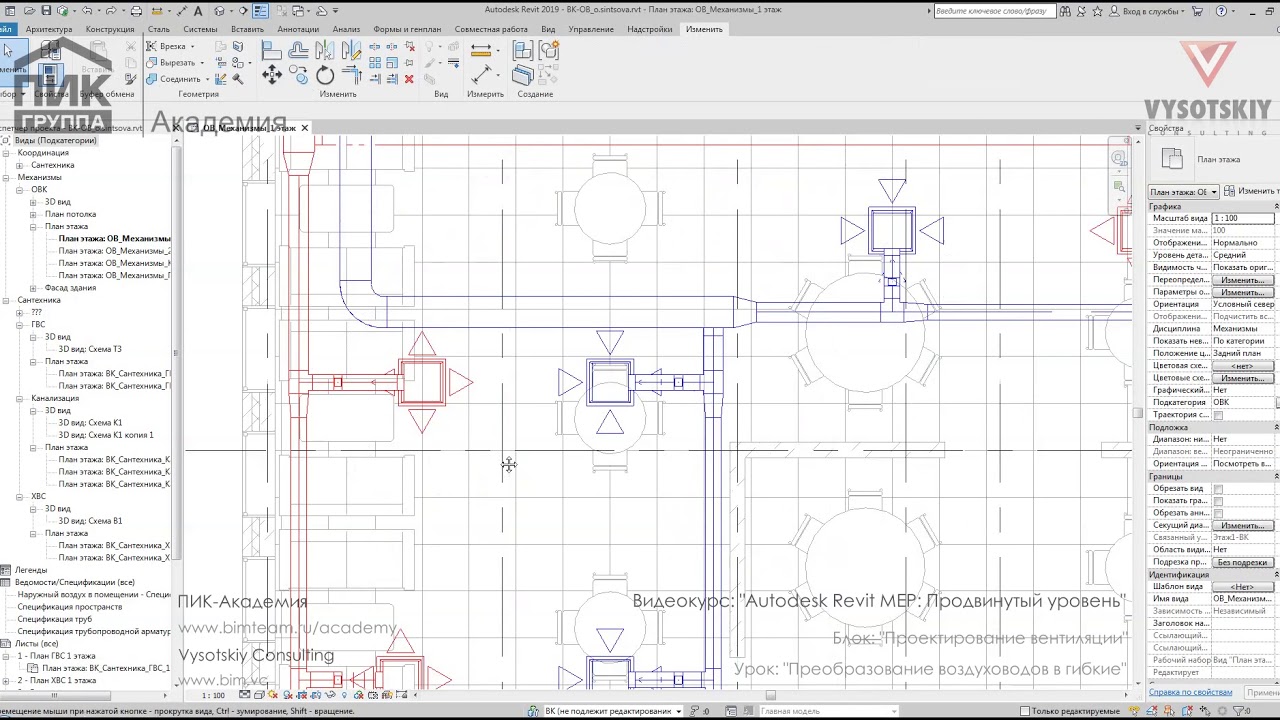Toggle the 'Траектория с...' checkbox

pos(1218,415)
